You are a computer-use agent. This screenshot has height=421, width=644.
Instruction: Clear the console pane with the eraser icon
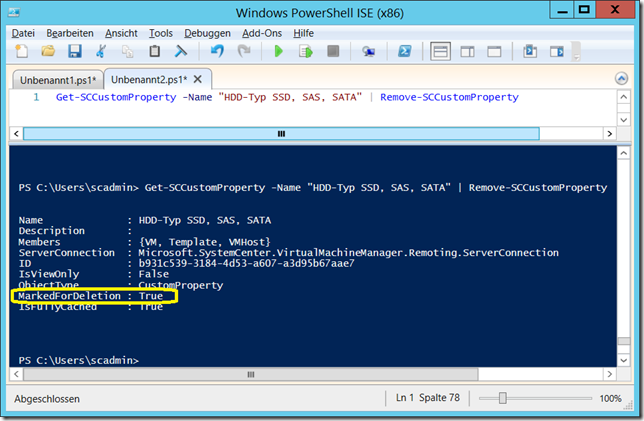pos(181,51)
